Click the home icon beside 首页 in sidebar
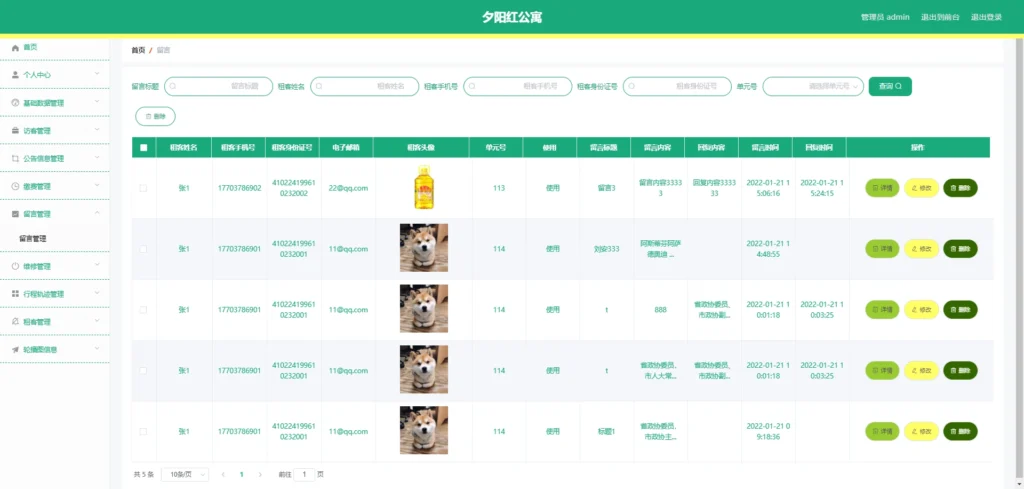The height and width of the screenshot is (489, 1024). (x=15, y=48)
